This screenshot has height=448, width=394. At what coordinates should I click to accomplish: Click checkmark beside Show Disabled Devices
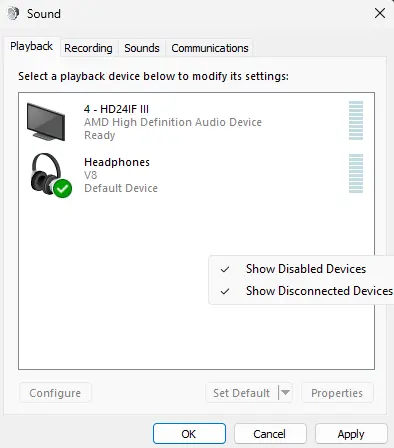(x=225, y=269)
